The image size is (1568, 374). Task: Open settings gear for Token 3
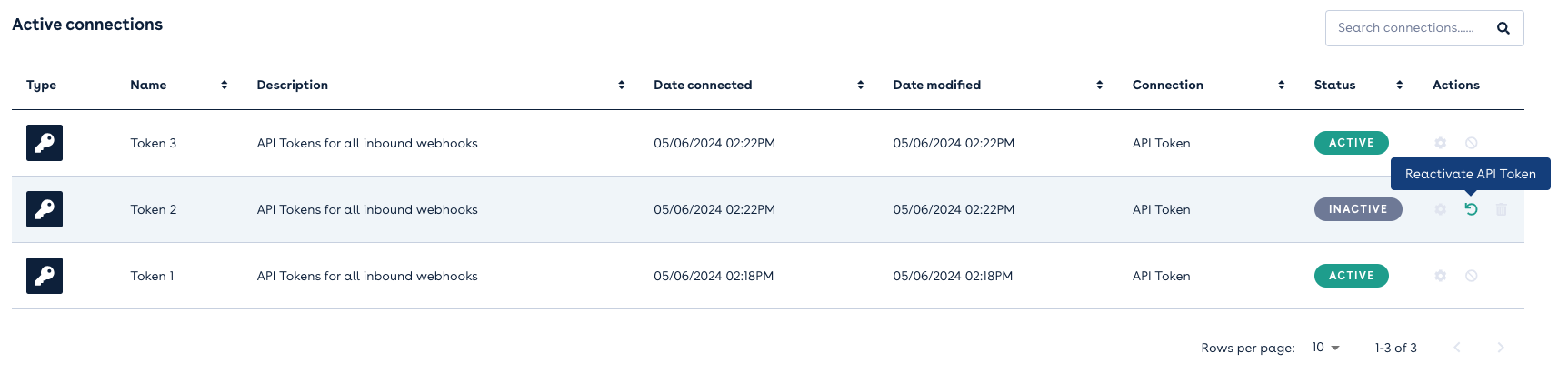[1440, 143]
